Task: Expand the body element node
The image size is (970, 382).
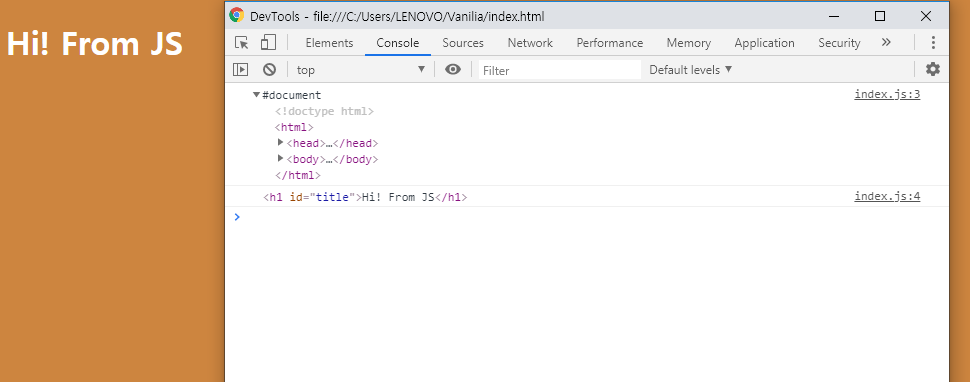Action: pyautogui.click(x=280, y=158)
